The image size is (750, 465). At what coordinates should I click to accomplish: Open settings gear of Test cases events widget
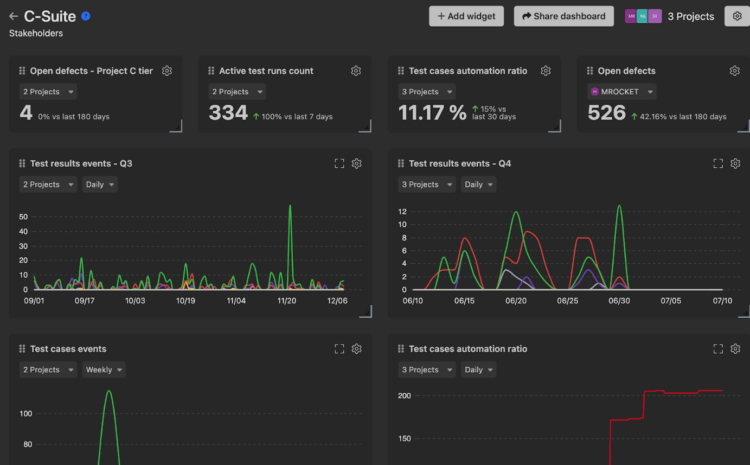356,349
